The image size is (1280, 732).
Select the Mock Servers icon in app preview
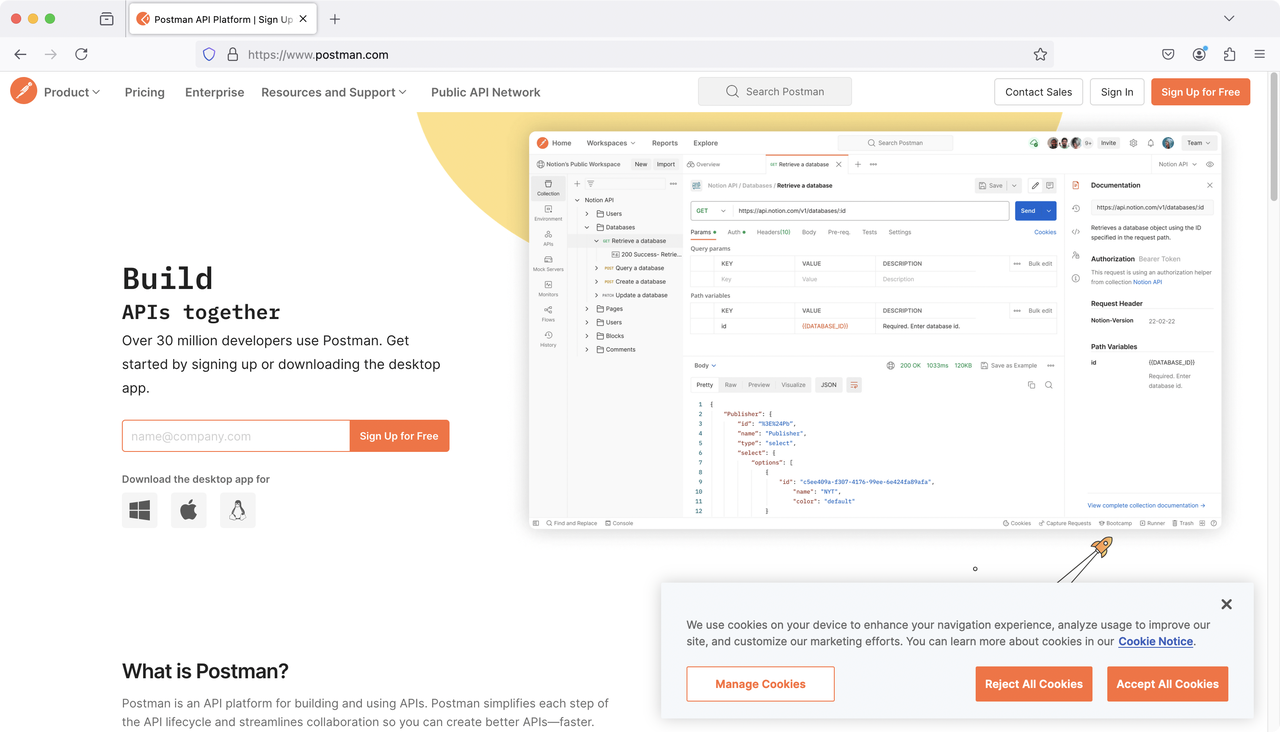click(548, 263)
